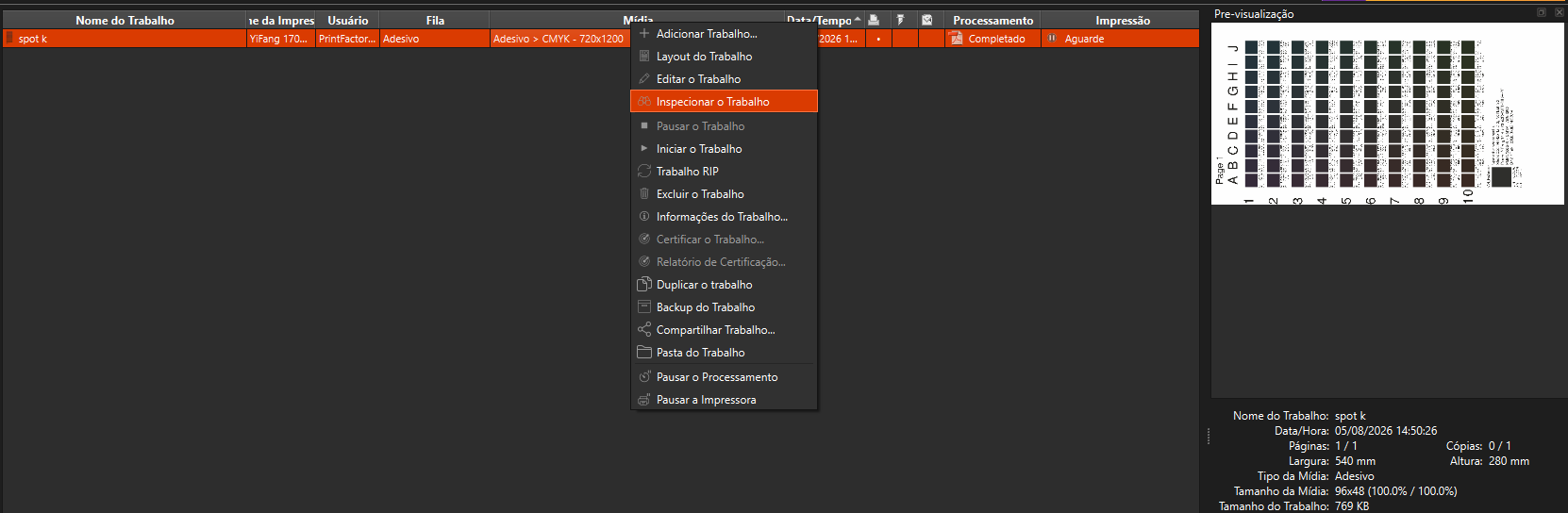Screen dimensions: 1568x513
Task: Click the job date 05/08/2026 14:50:26
Action: pyautogui.click(x=1386, y=431)
